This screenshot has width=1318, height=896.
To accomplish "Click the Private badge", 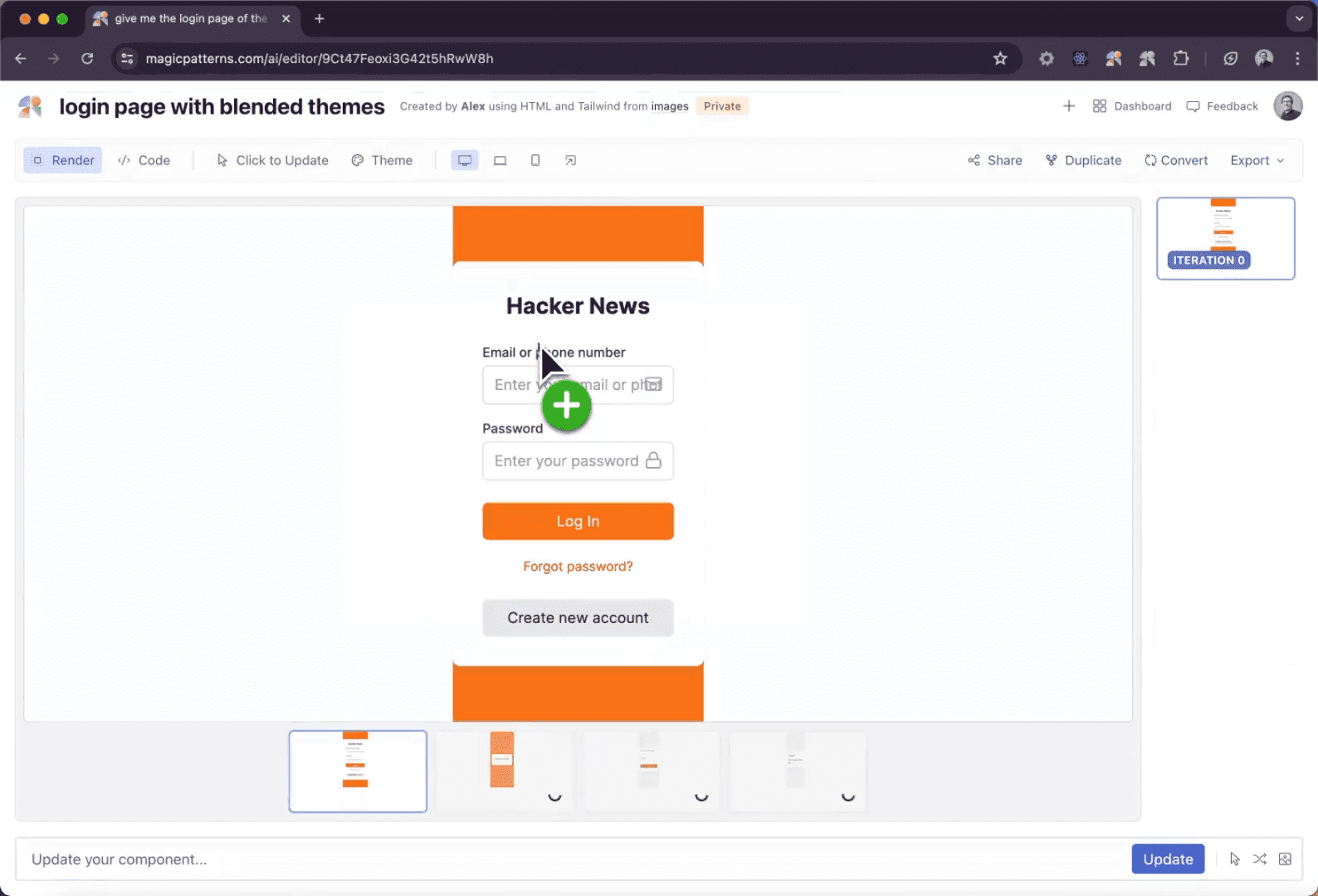I will tap(722, 106).
